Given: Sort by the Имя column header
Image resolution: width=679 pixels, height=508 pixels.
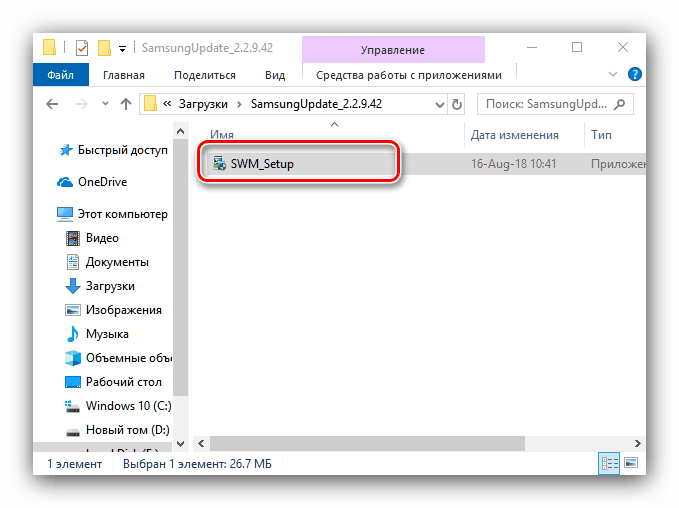Looking at the screenshot, I should click(x=222, y=135).
